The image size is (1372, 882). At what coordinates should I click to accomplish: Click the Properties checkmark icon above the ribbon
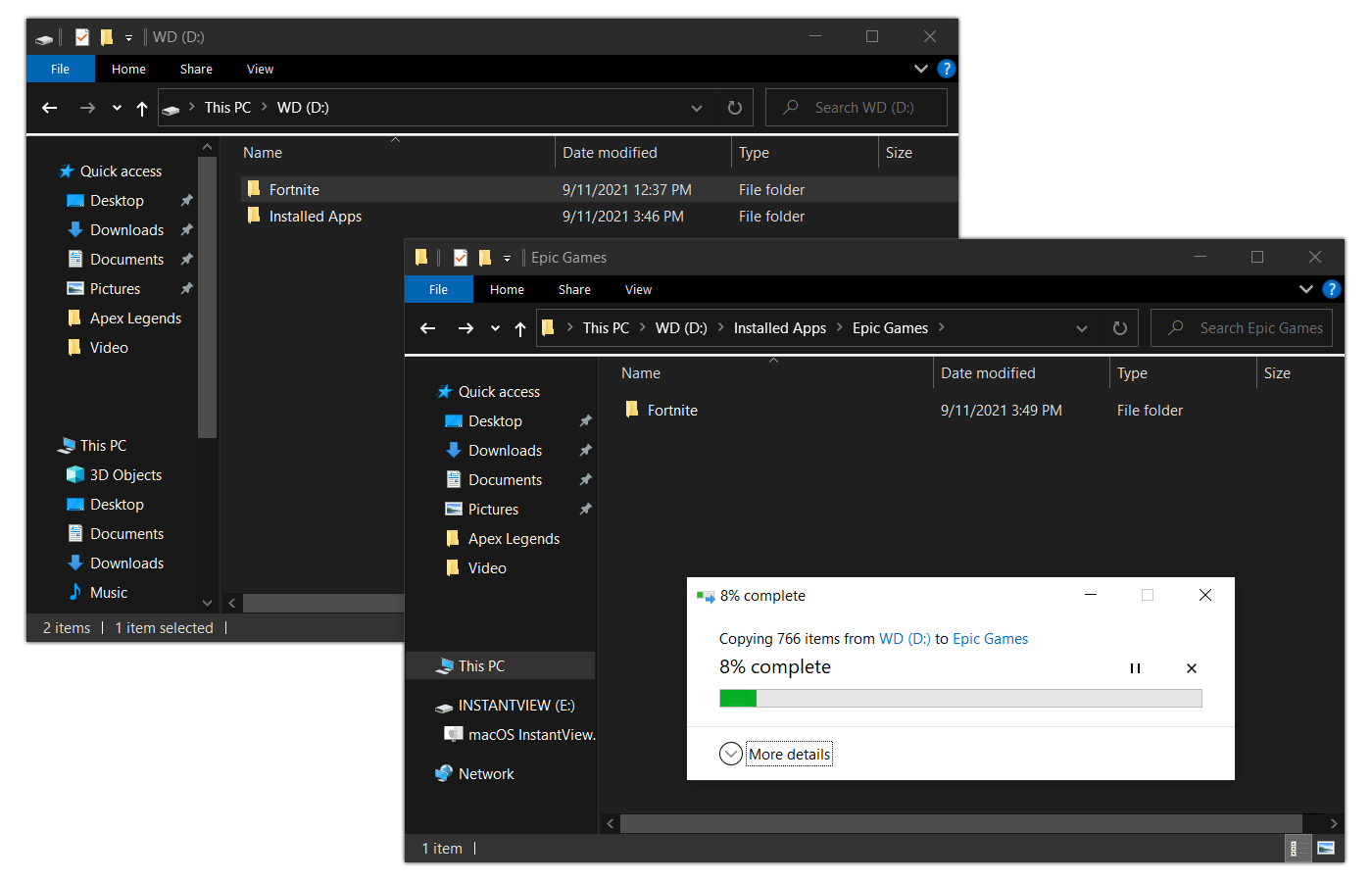pos(460,257)
